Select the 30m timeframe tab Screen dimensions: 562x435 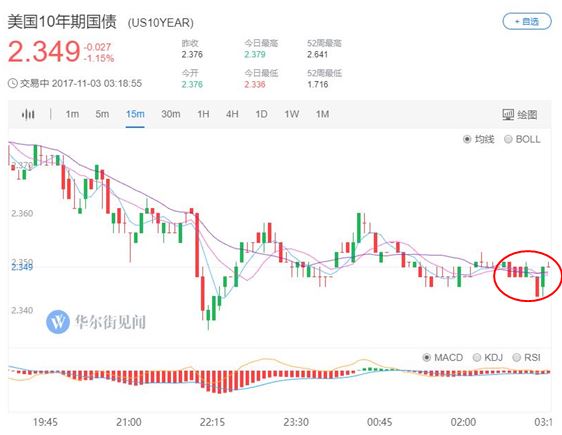[x=171, y=114]
